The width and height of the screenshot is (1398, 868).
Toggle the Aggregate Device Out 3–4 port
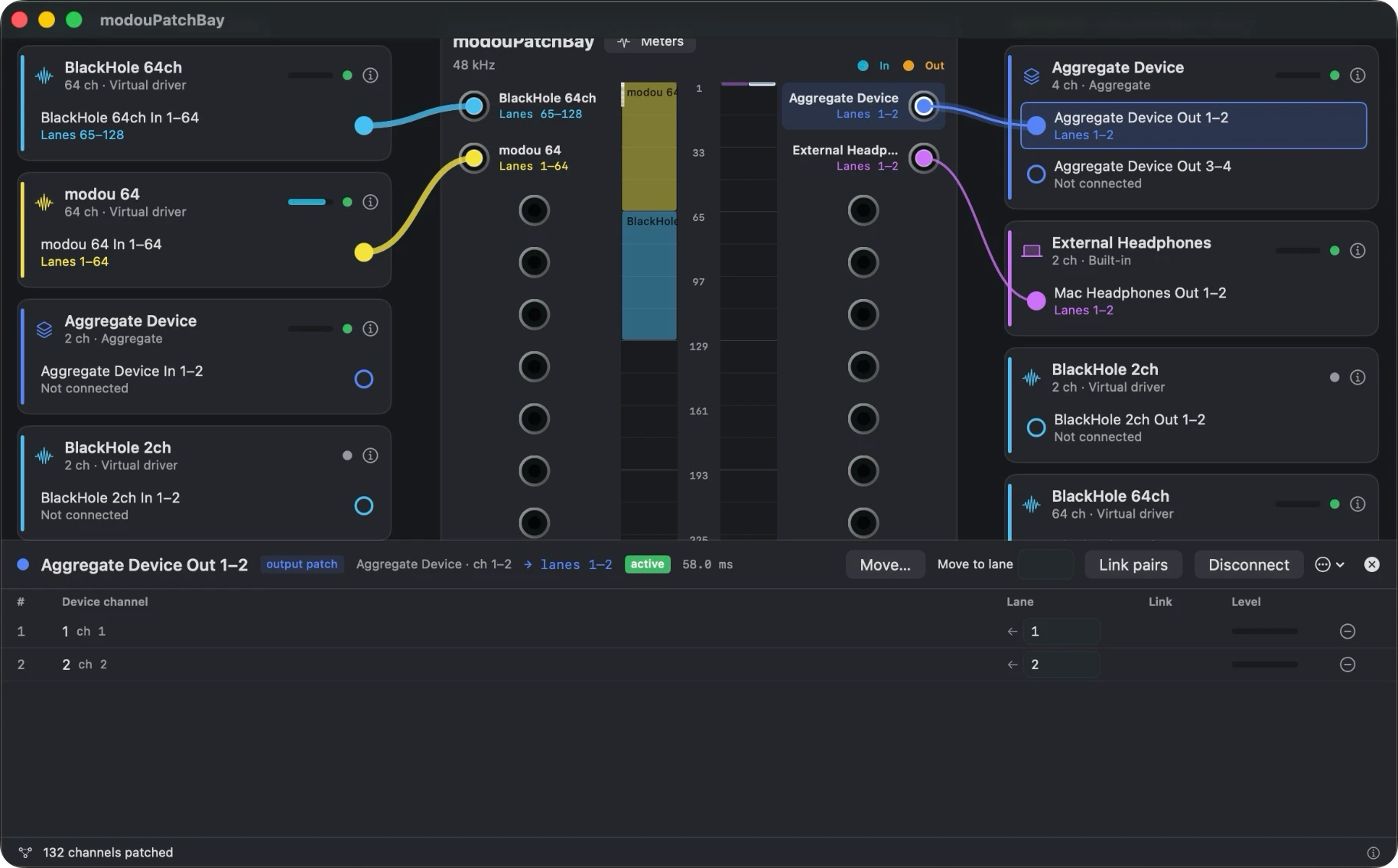point(1036,174)
